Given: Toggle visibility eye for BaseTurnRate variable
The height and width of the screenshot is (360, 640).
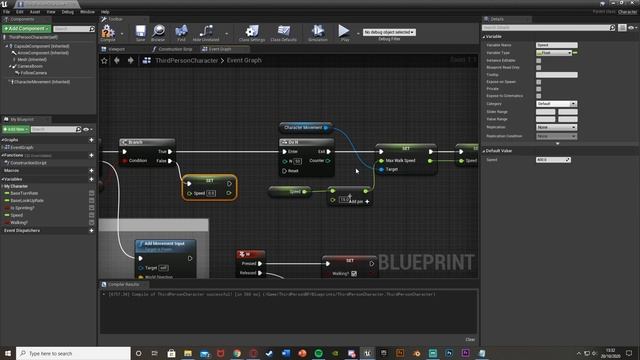Looking at the screenshot, I should [x=91, y=193].
